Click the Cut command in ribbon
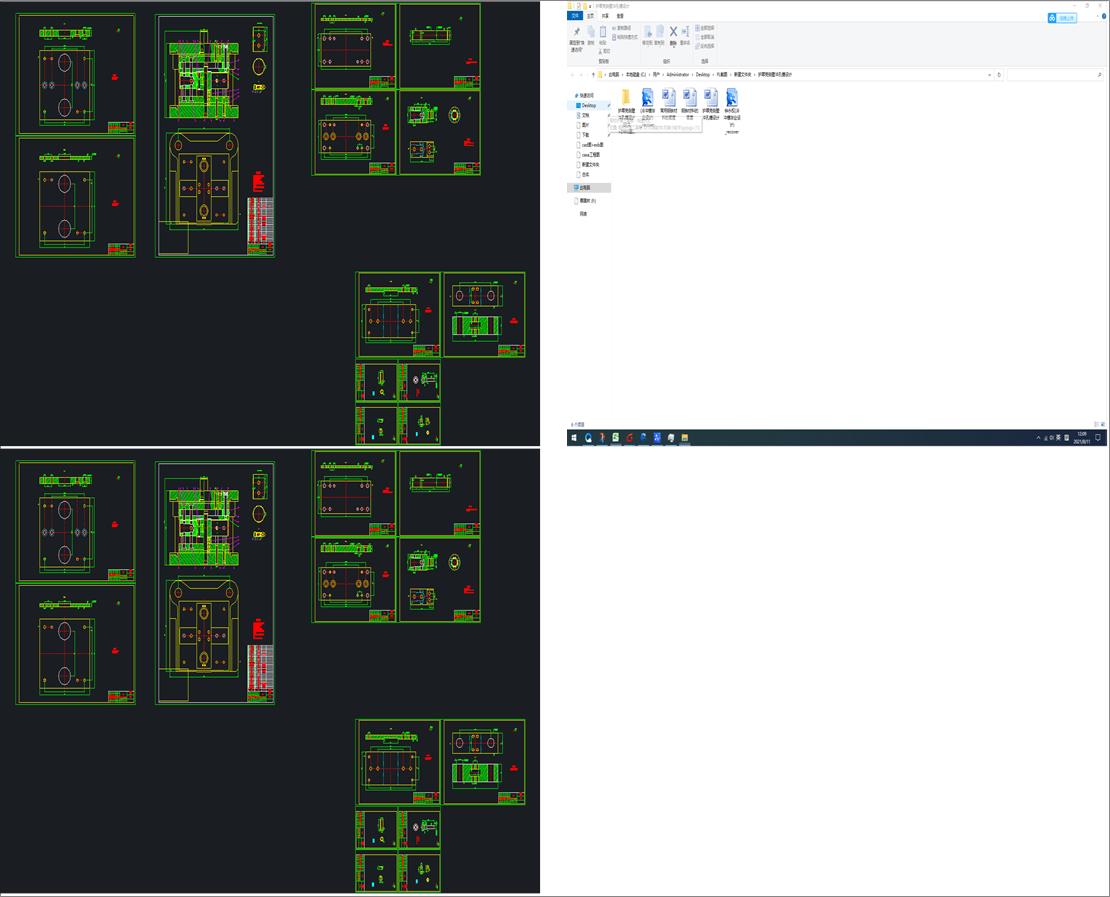This screenshot has width=1110, height=897. pos(605,51)
